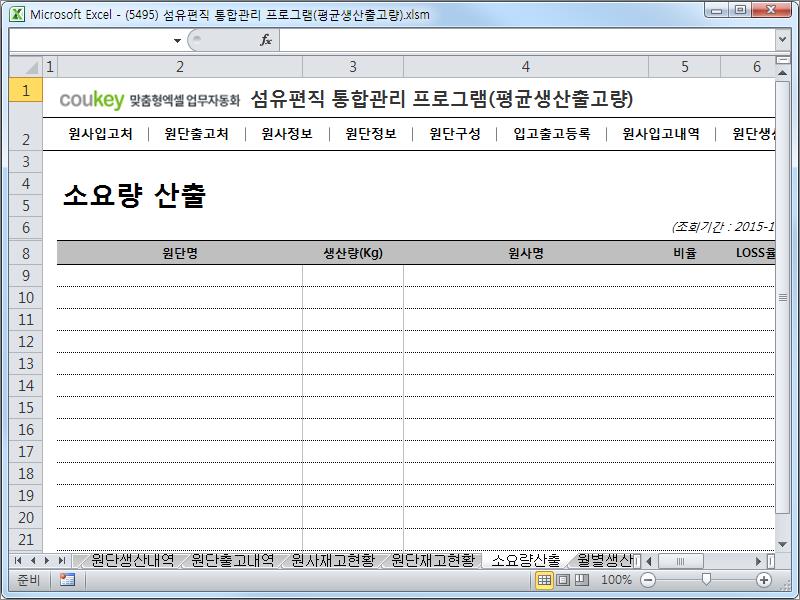Image resolution: width=800 pixels, height=600 pixels.
Task: Select column header 3
Action: 353,67
